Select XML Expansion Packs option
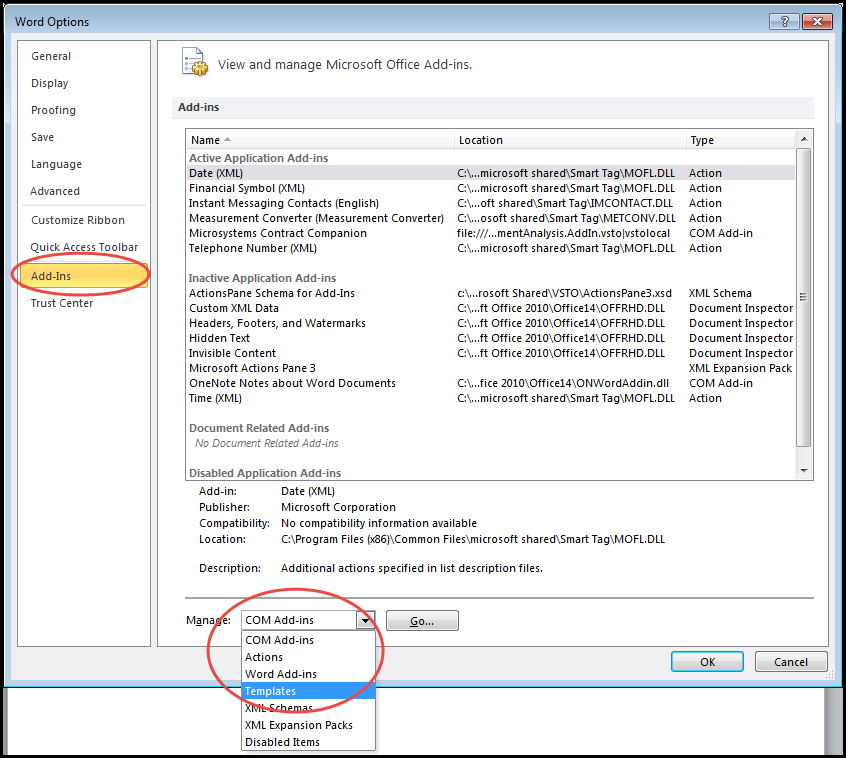This screenshot has height=758, width=846. click(x=298, y=725)
